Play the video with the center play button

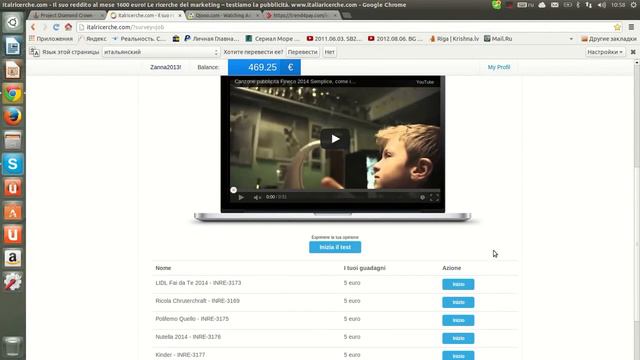click(x=335, y=139)
